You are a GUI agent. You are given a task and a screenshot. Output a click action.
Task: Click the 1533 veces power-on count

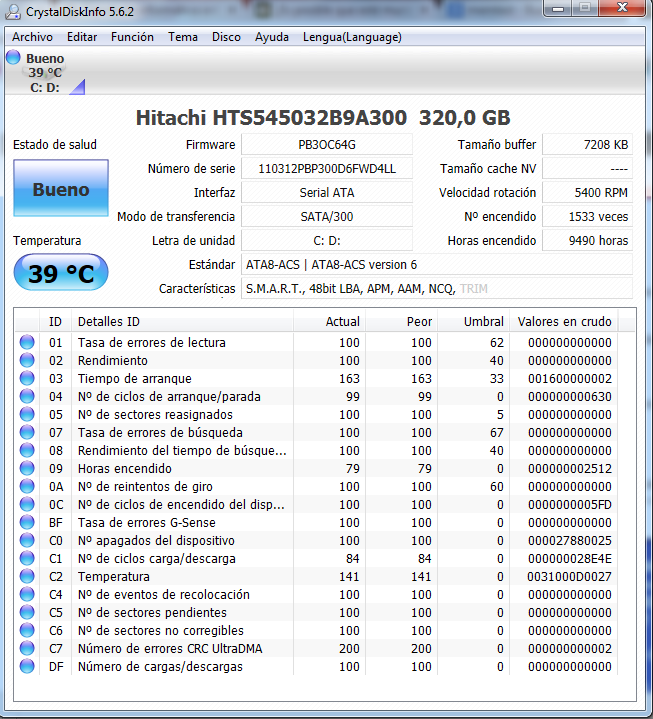[x=587, y=216]
